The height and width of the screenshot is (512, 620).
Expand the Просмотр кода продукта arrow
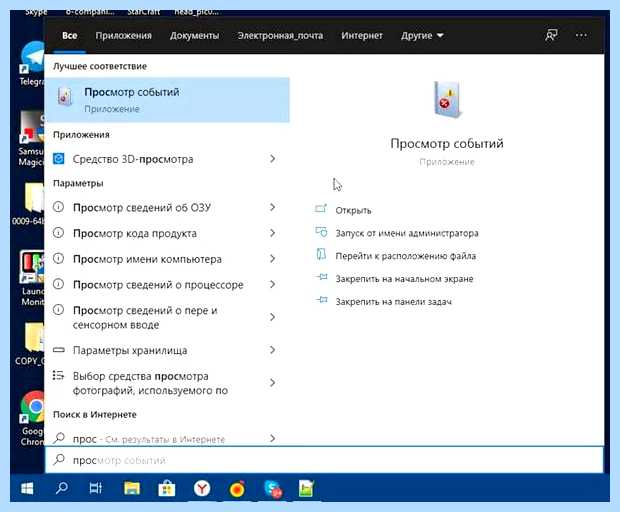click(272, 233)
